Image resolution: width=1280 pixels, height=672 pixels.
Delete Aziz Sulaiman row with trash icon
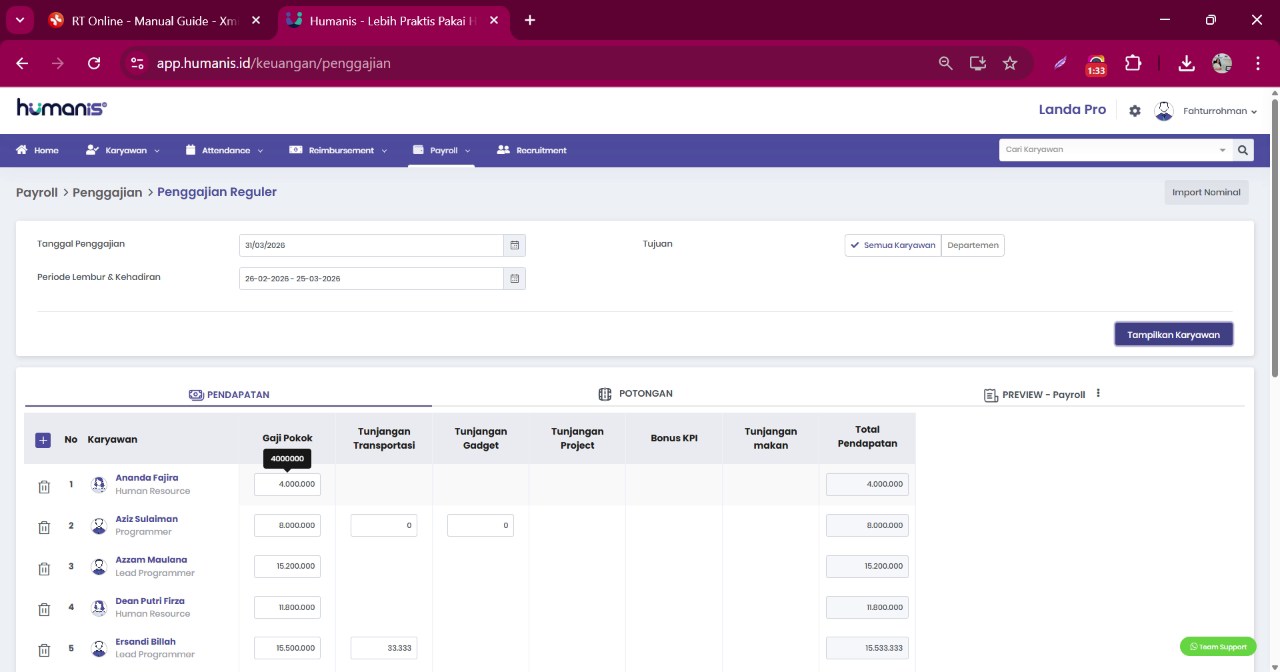[x=44, y=528]
